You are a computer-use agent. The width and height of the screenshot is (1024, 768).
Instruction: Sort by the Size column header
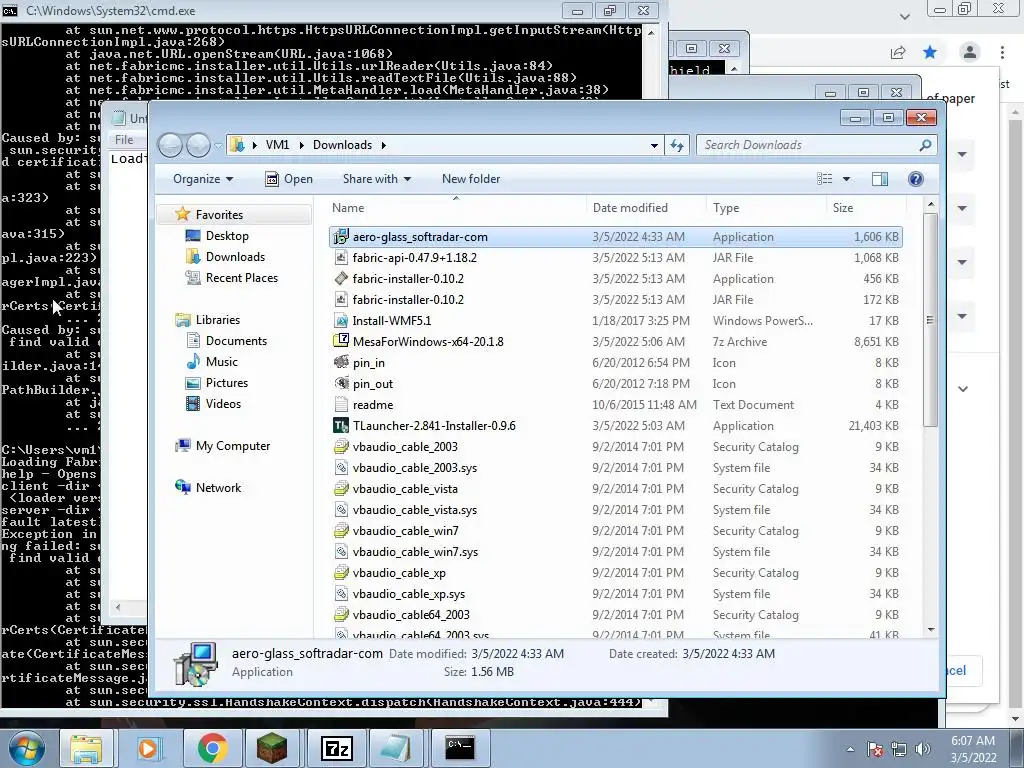point(866,208)
